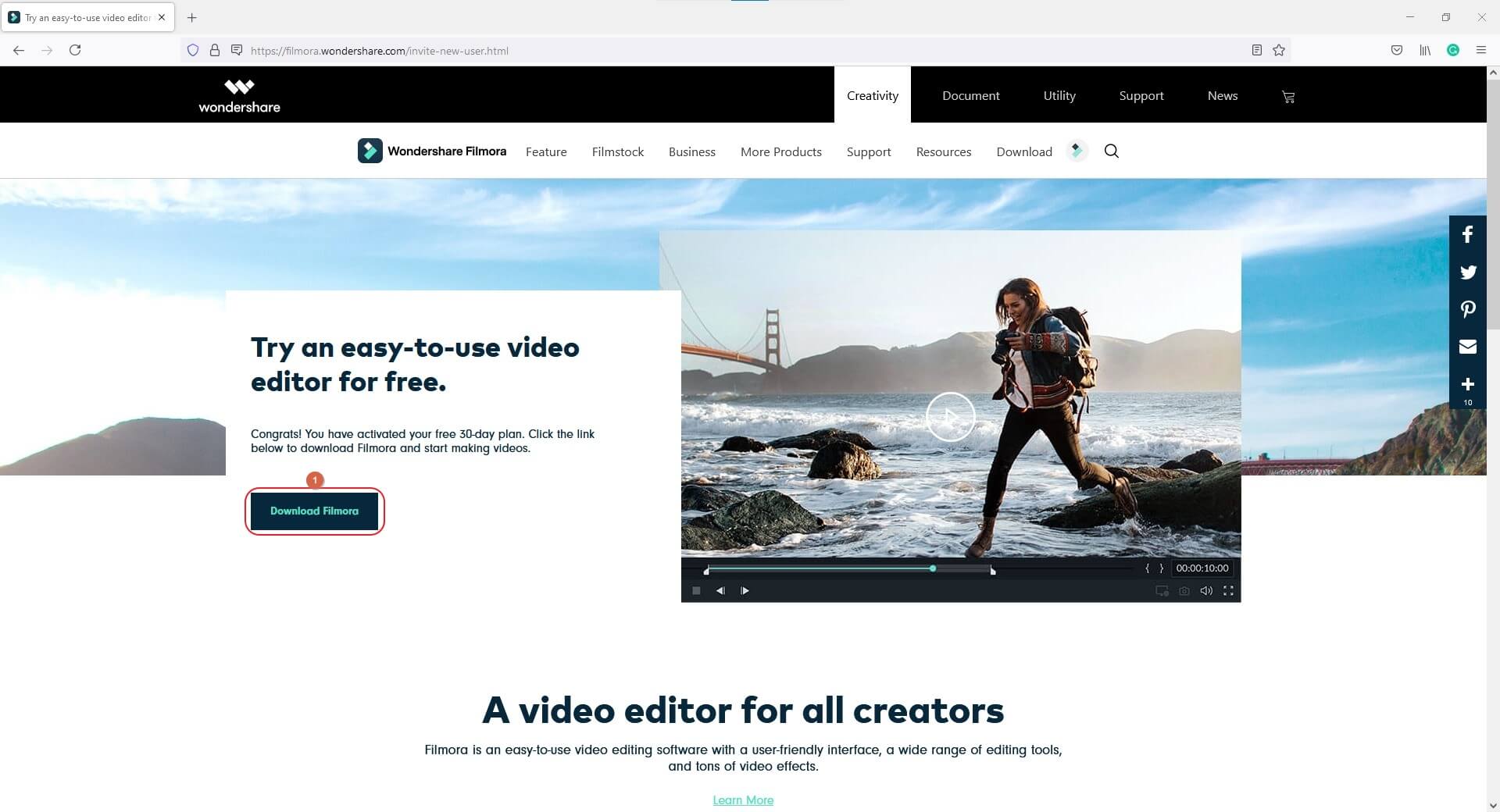Image resolution: width=1500 pixels, height=812 pixels.
Task: Click the Grammarly extension icon
Action: (x=1453, y=50)
